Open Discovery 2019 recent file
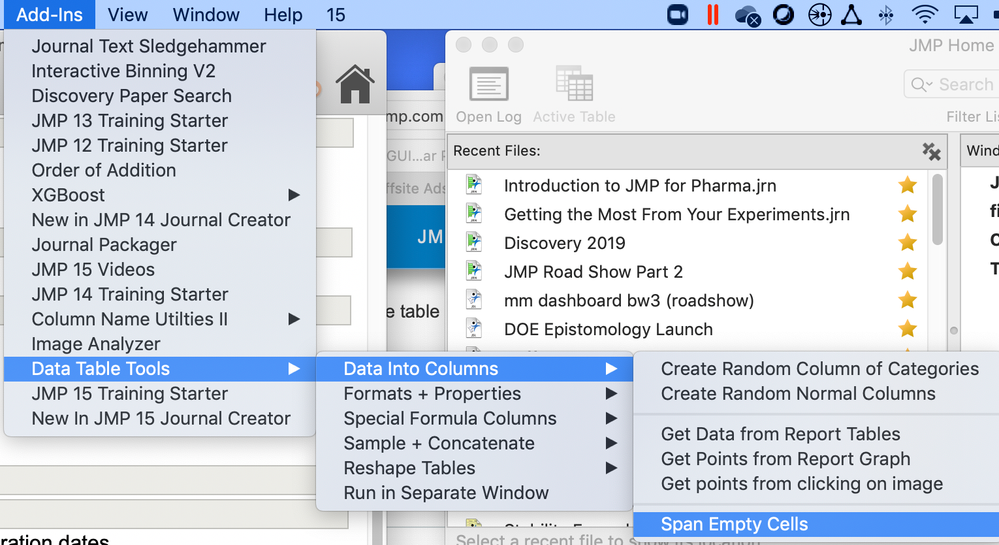The image size is (999, 545). [x=564, y=243]
